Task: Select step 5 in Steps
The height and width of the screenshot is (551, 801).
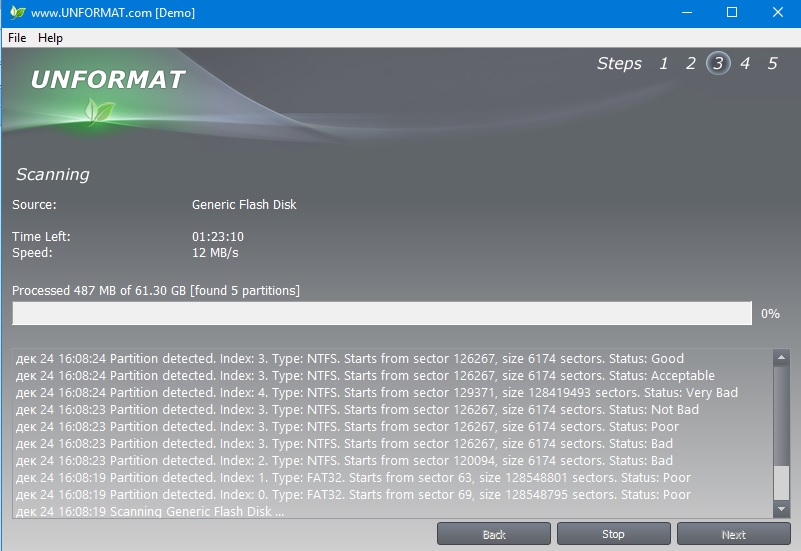Action: pos(772,63)
